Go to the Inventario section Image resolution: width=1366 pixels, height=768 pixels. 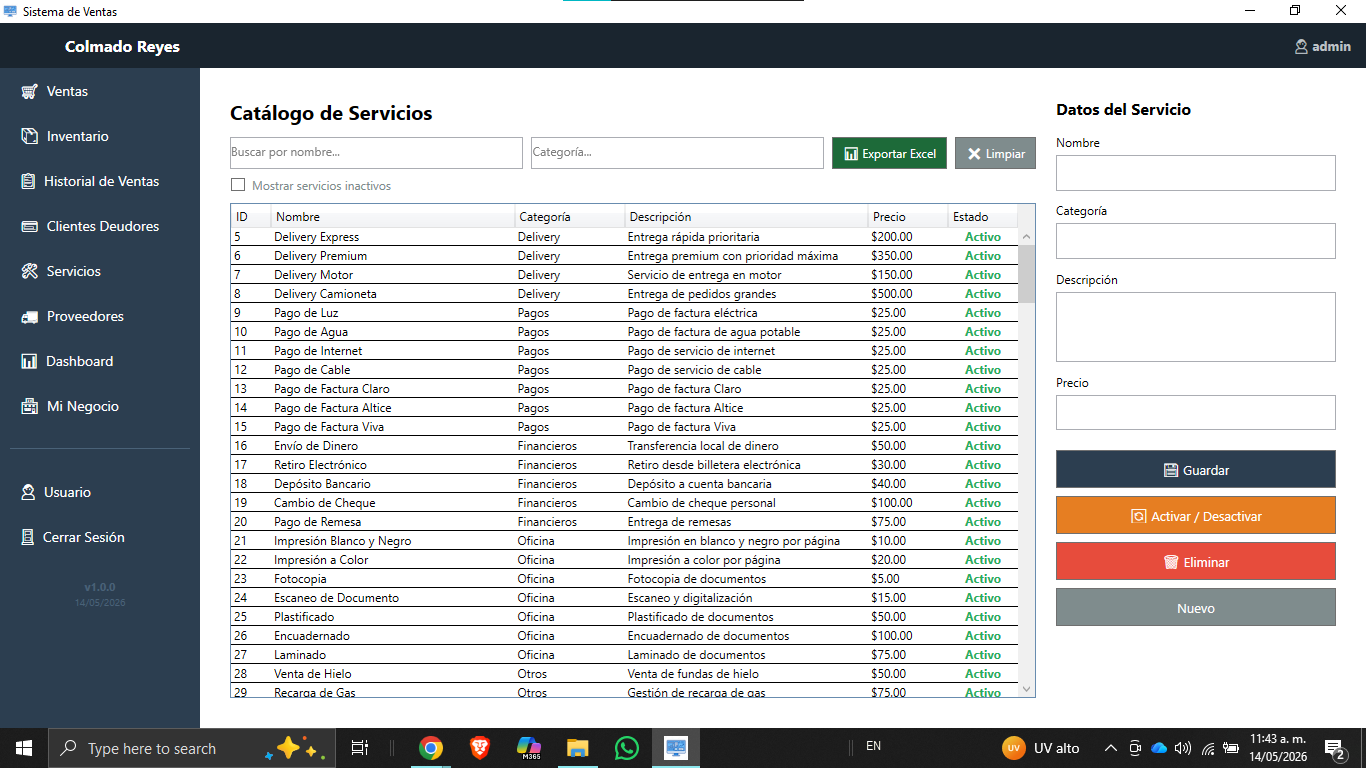pyautogui.click(x=100, y=136)
